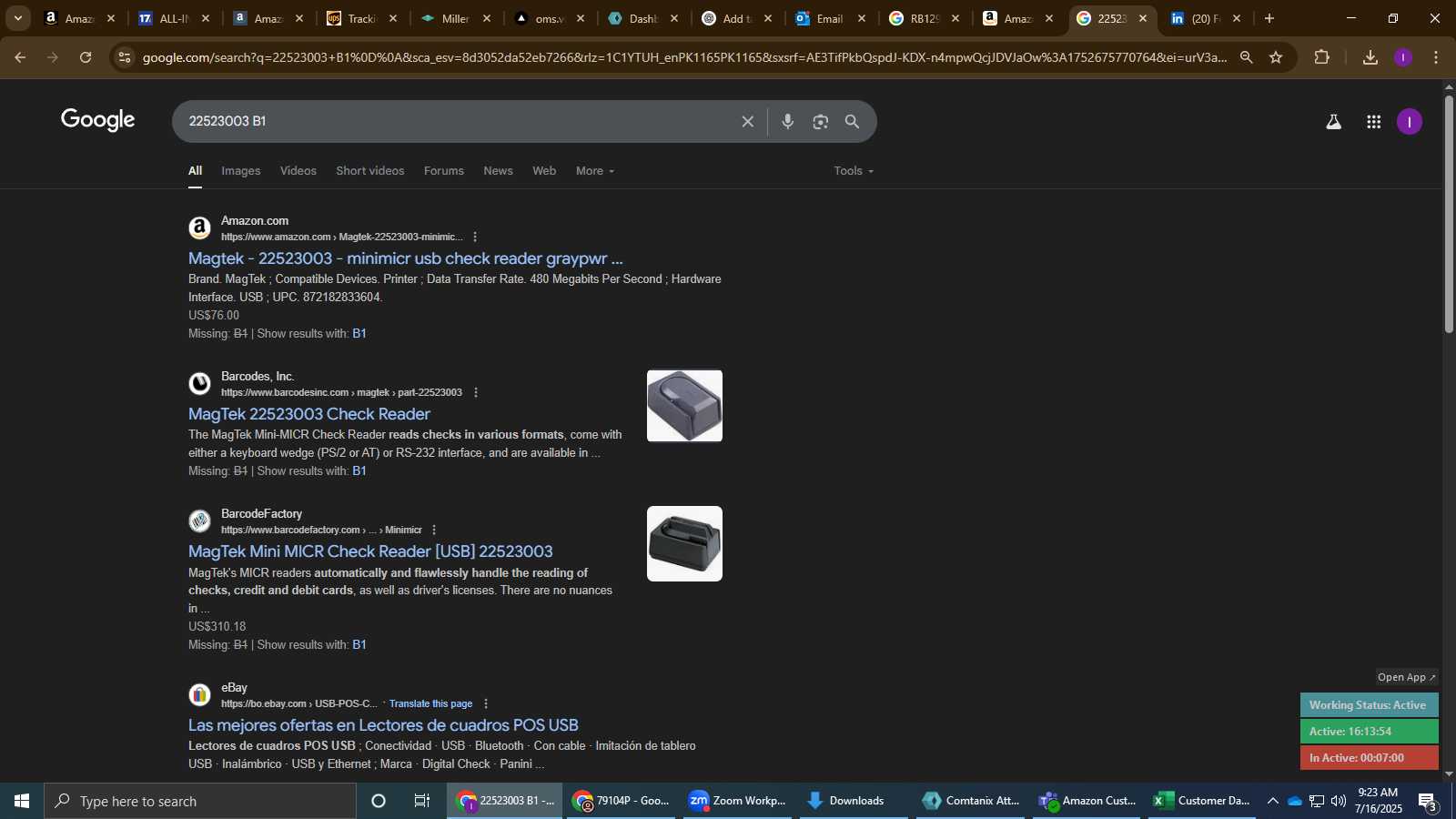Switch to News results tab
The image size is (1456, 819).
click(498, 171)
